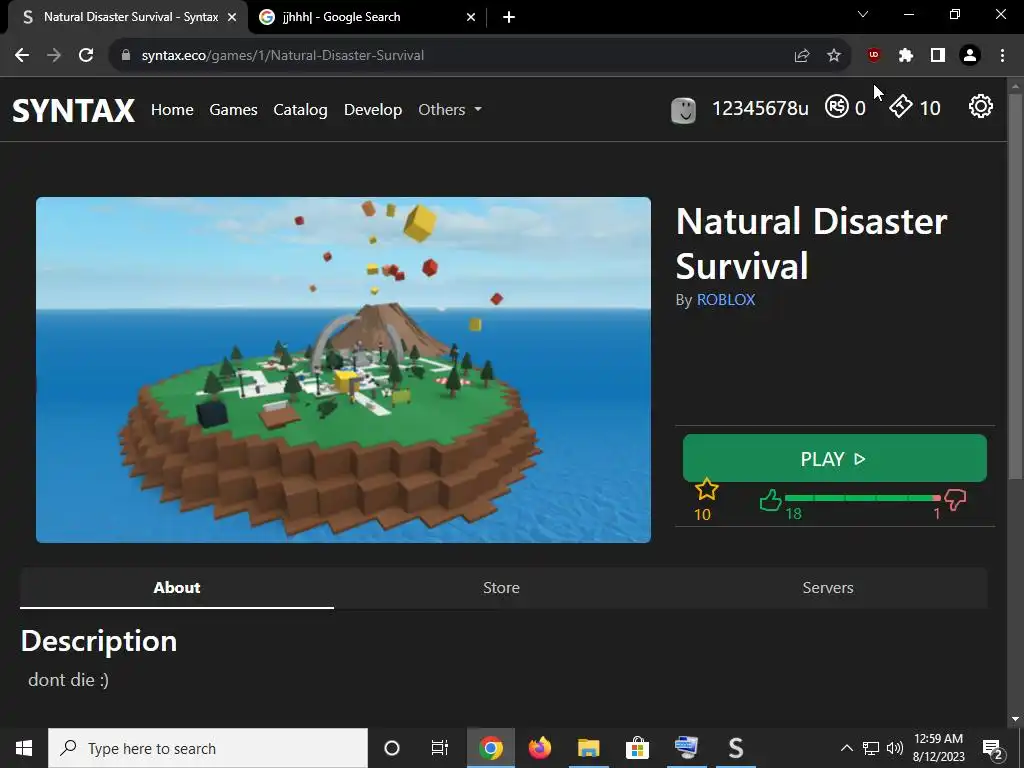Open File Explorer from the taskbar

click(x=588, y=748)
